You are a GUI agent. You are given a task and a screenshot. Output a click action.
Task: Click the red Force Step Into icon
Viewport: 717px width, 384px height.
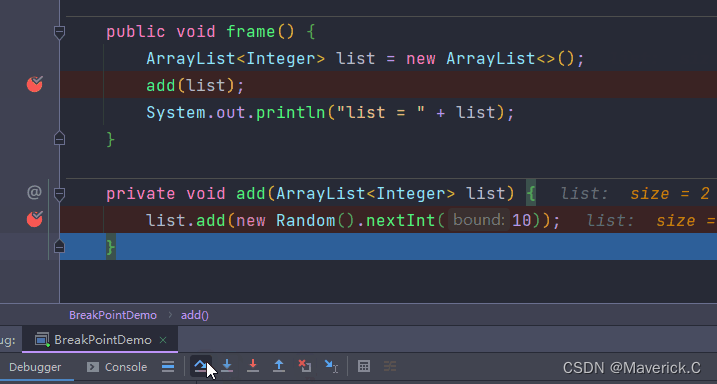point(253,366)
